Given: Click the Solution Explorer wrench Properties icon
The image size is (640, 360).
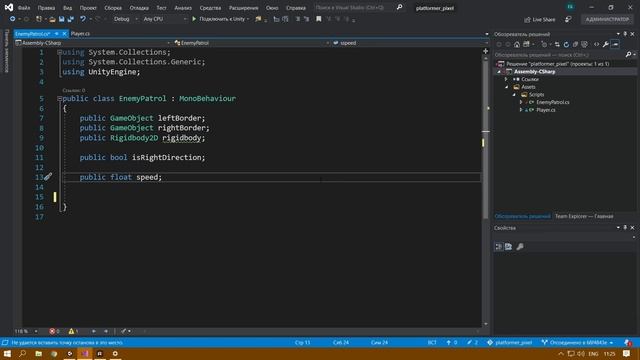Looking at the screenshot, I should [606, 44].
